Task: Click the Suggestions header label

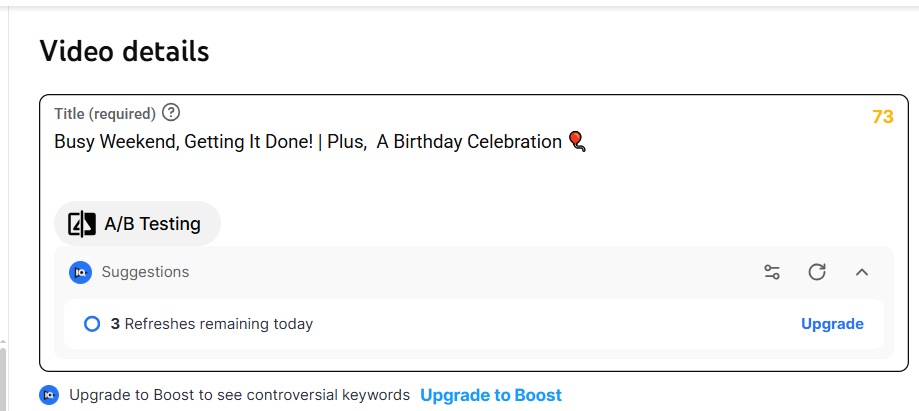Action: (145, 272)
